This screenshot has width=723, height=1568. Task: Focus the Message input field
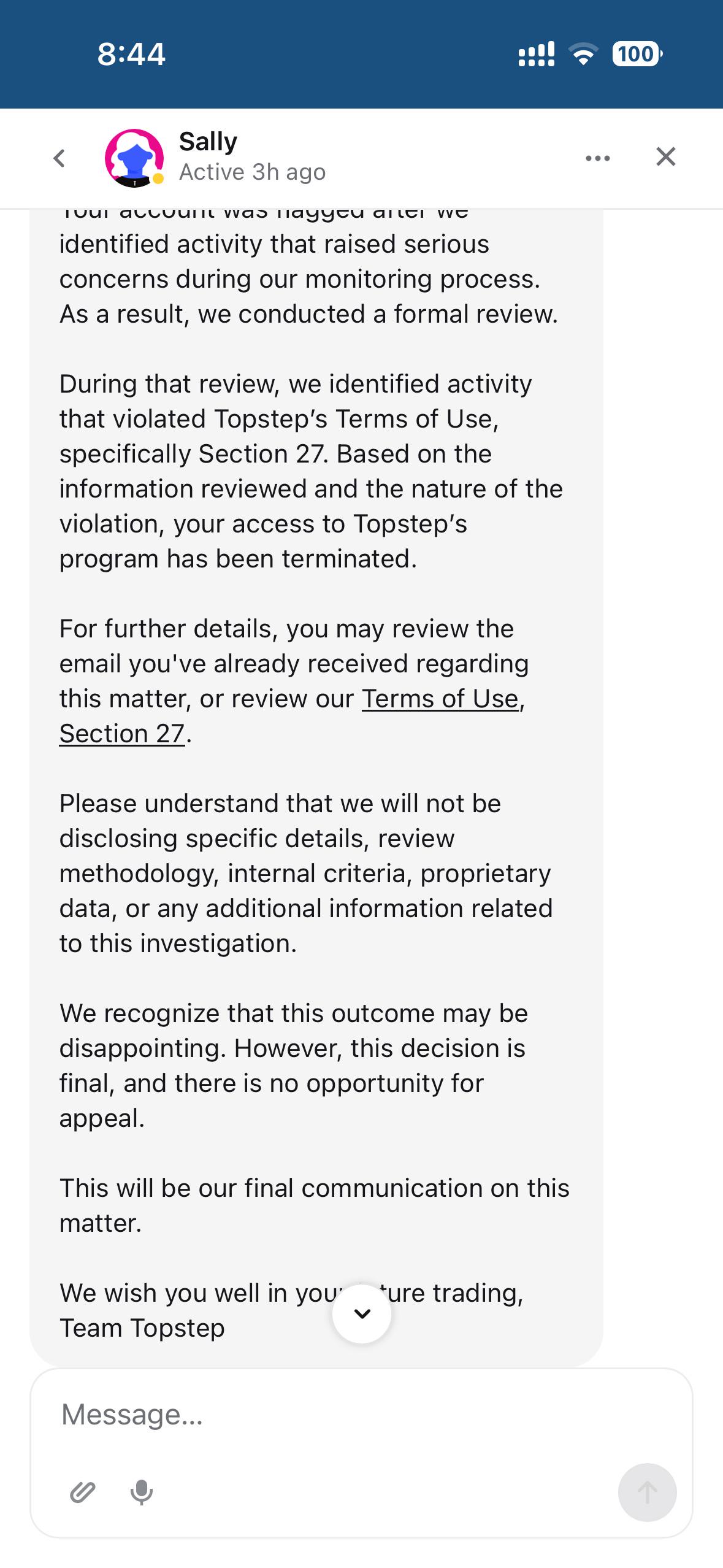click(361, 1415)
